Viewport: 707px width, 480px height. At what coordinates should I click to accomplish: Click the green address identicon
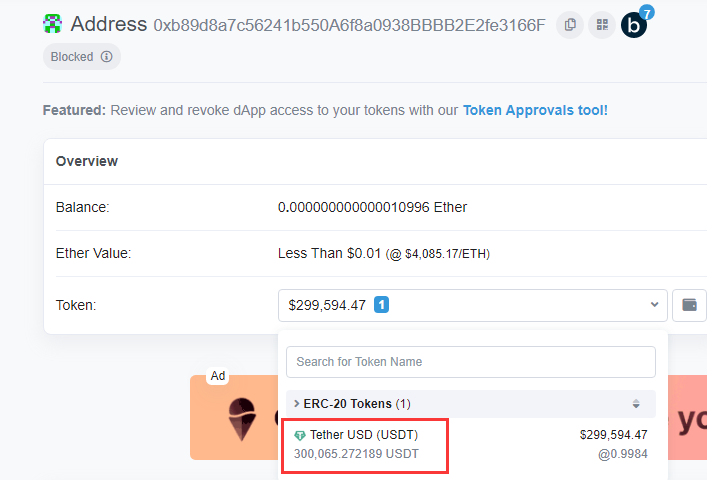(53, 24)
